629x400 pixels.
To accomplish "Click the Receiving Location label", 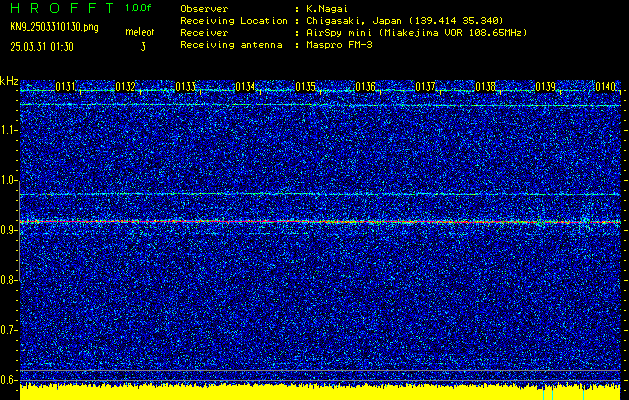I will pyautogui.click(x=234, y=21).
